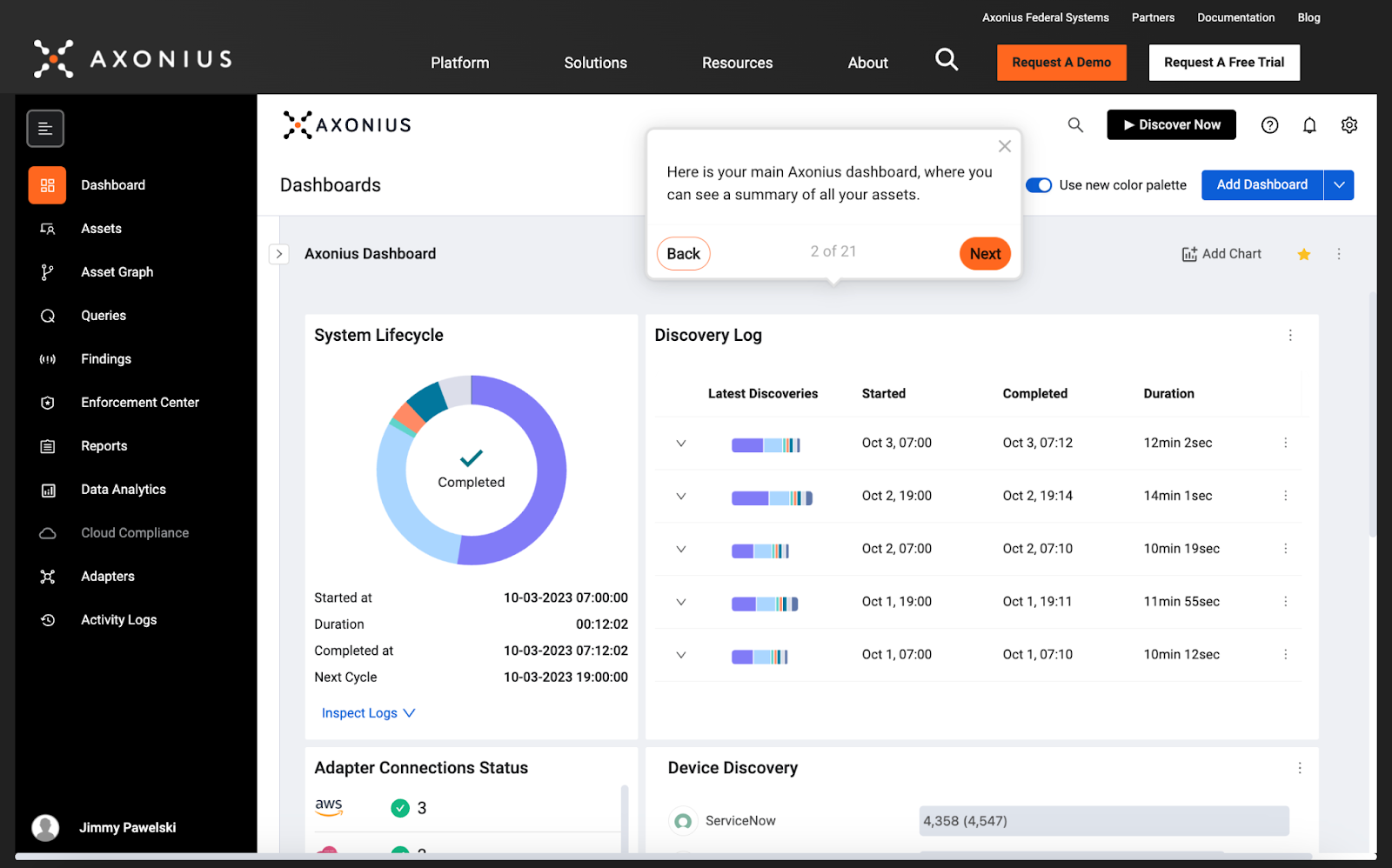Click the Asset Graph branch icon
This screenshot has width=1392, height=868.
click(x=48, y=272)
